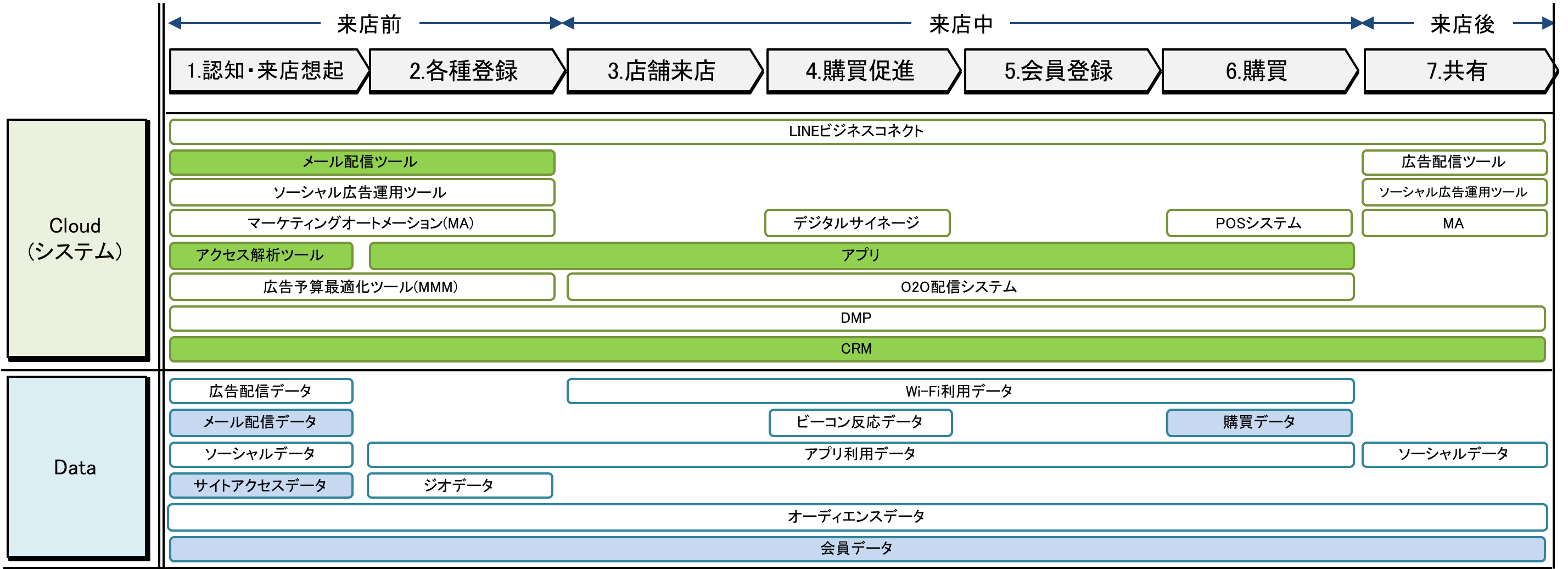Select the デジタルサイネージ box
The width and height of the screenshot is (1568, 569).
(x=856, y=223)
